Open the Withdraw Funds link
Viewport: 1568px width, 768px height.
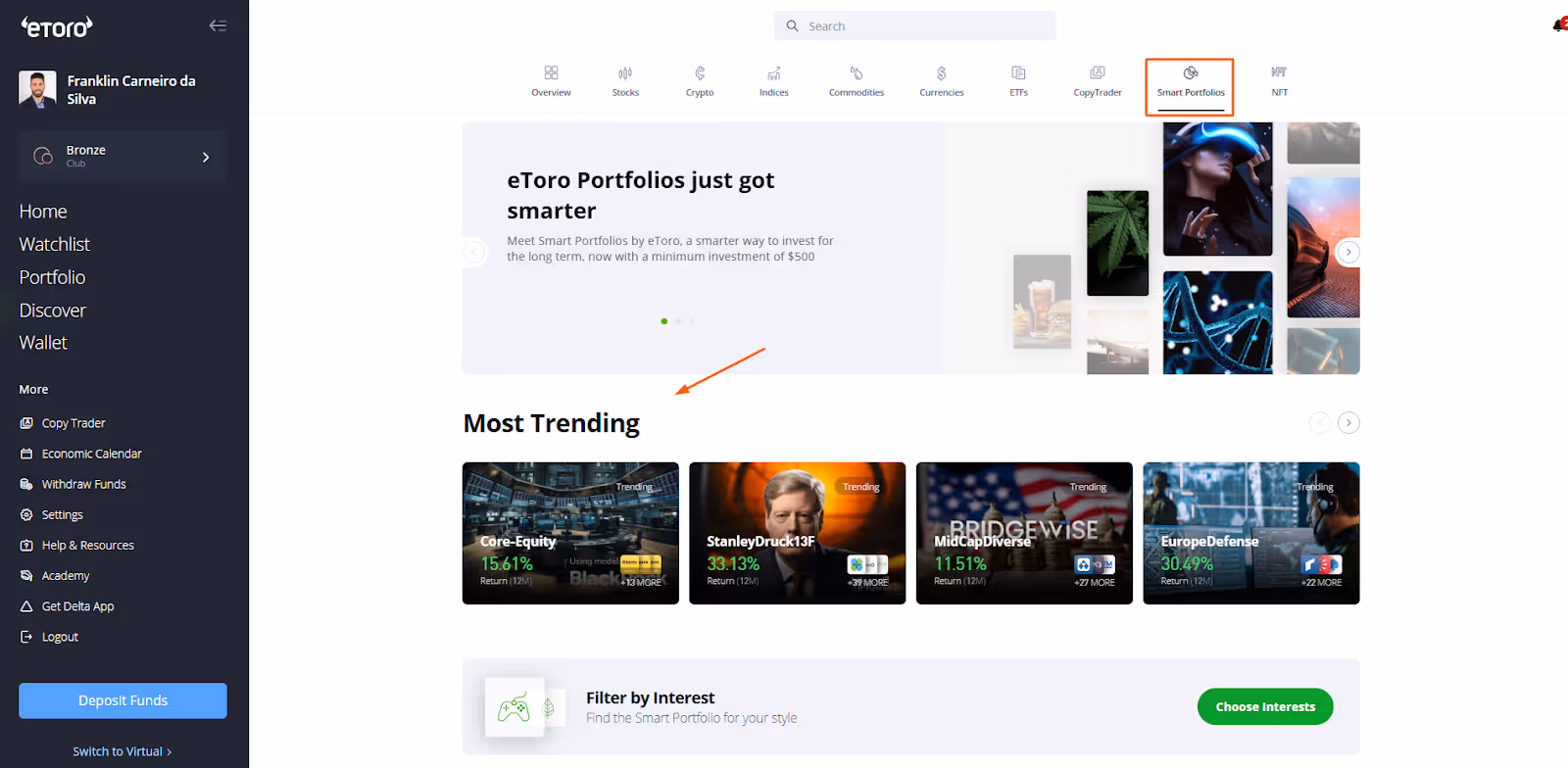(84, 484)
